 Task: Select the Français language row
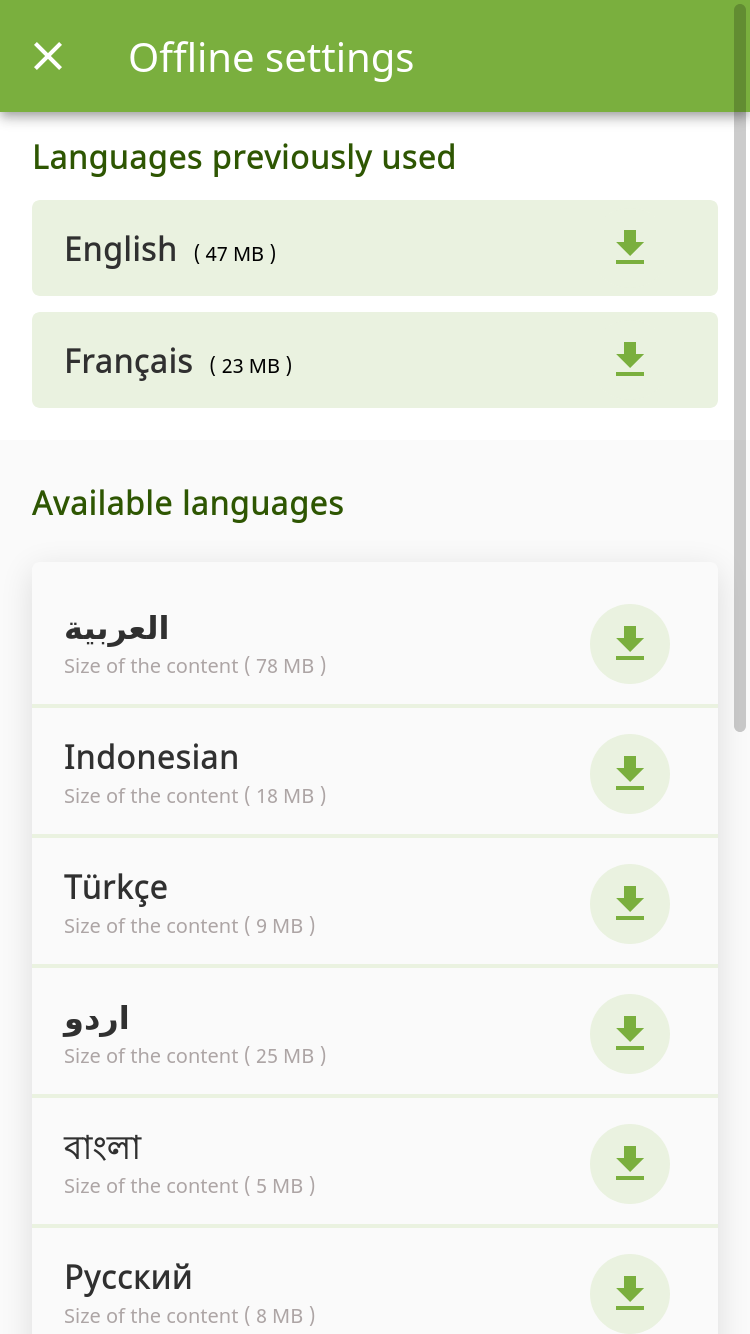(x=375, y=360)
